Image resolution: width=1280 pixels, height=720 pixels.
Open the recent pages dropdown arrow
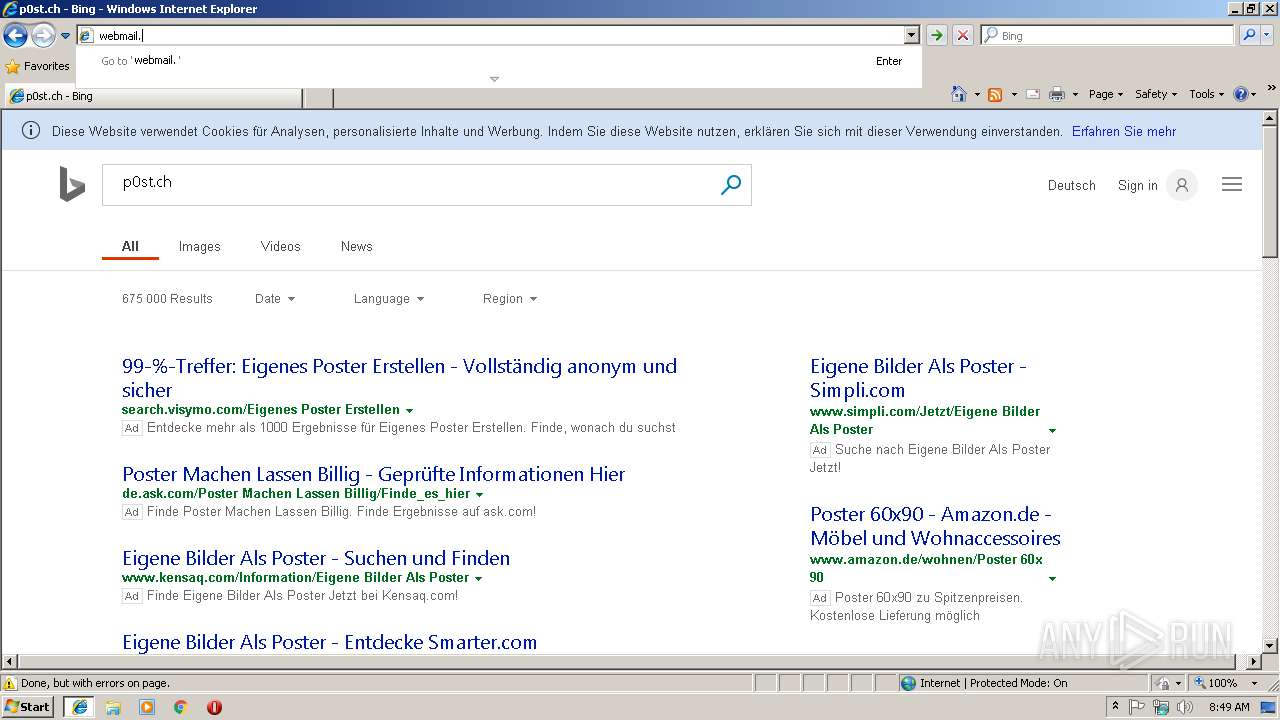65,36
